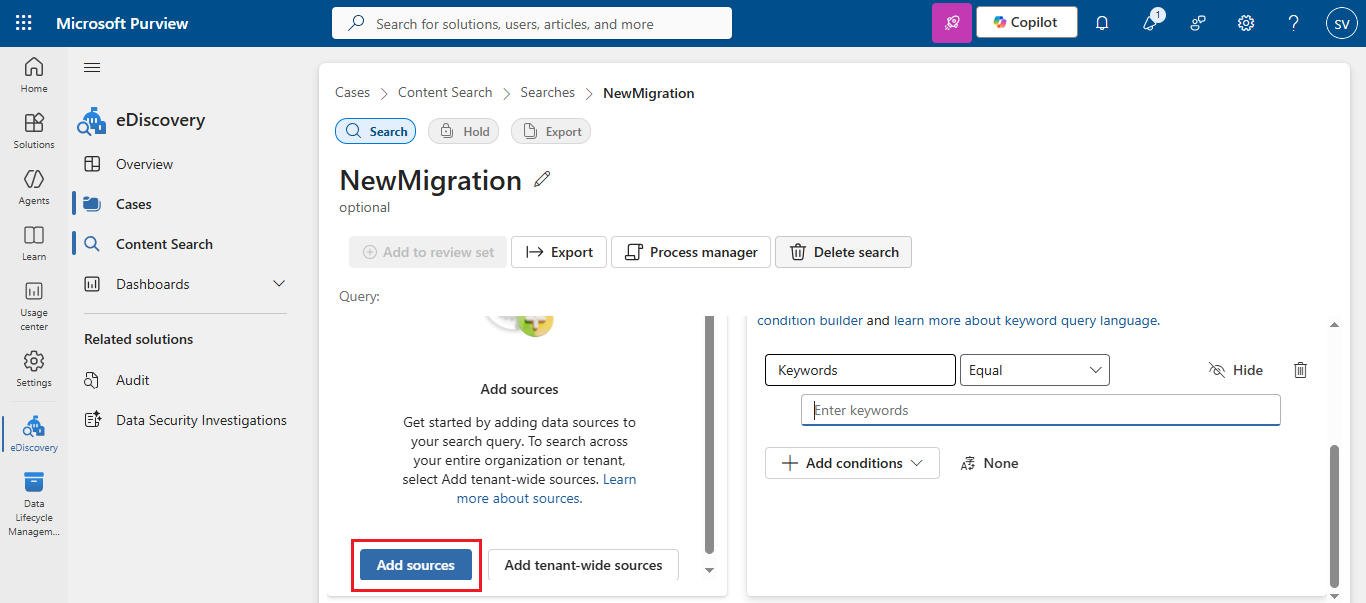Viewport: 1366px width, 603px height.
Task: Click the Export toolbar button
Action: (x=559, y=252)
